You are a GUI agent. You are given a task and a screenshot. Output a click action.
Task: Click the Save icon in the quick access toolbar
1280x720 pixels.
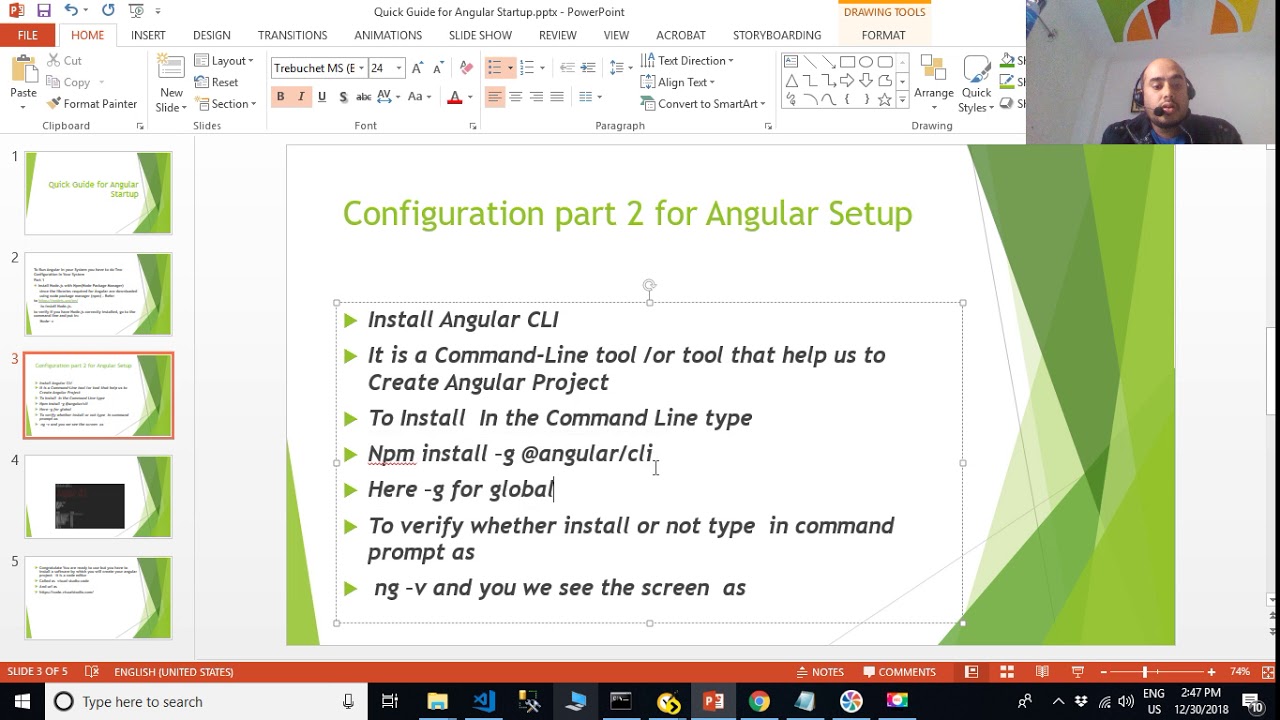[43, 11]
